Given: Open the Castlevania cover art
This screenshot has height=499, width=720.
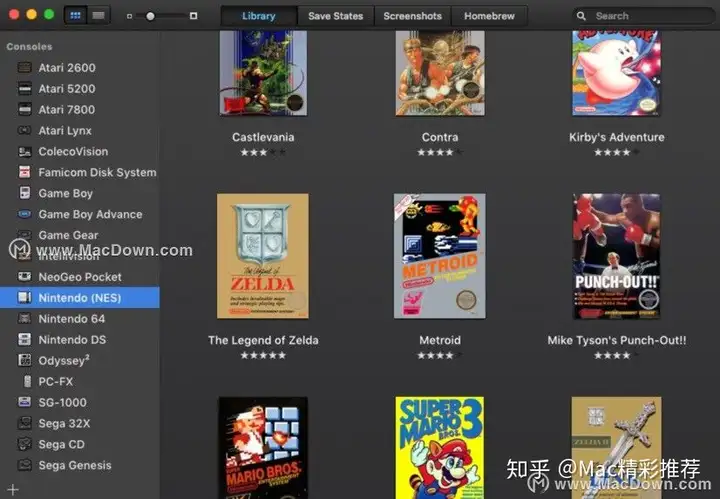Looking at the screenshot, I should [x=264, y=73].
